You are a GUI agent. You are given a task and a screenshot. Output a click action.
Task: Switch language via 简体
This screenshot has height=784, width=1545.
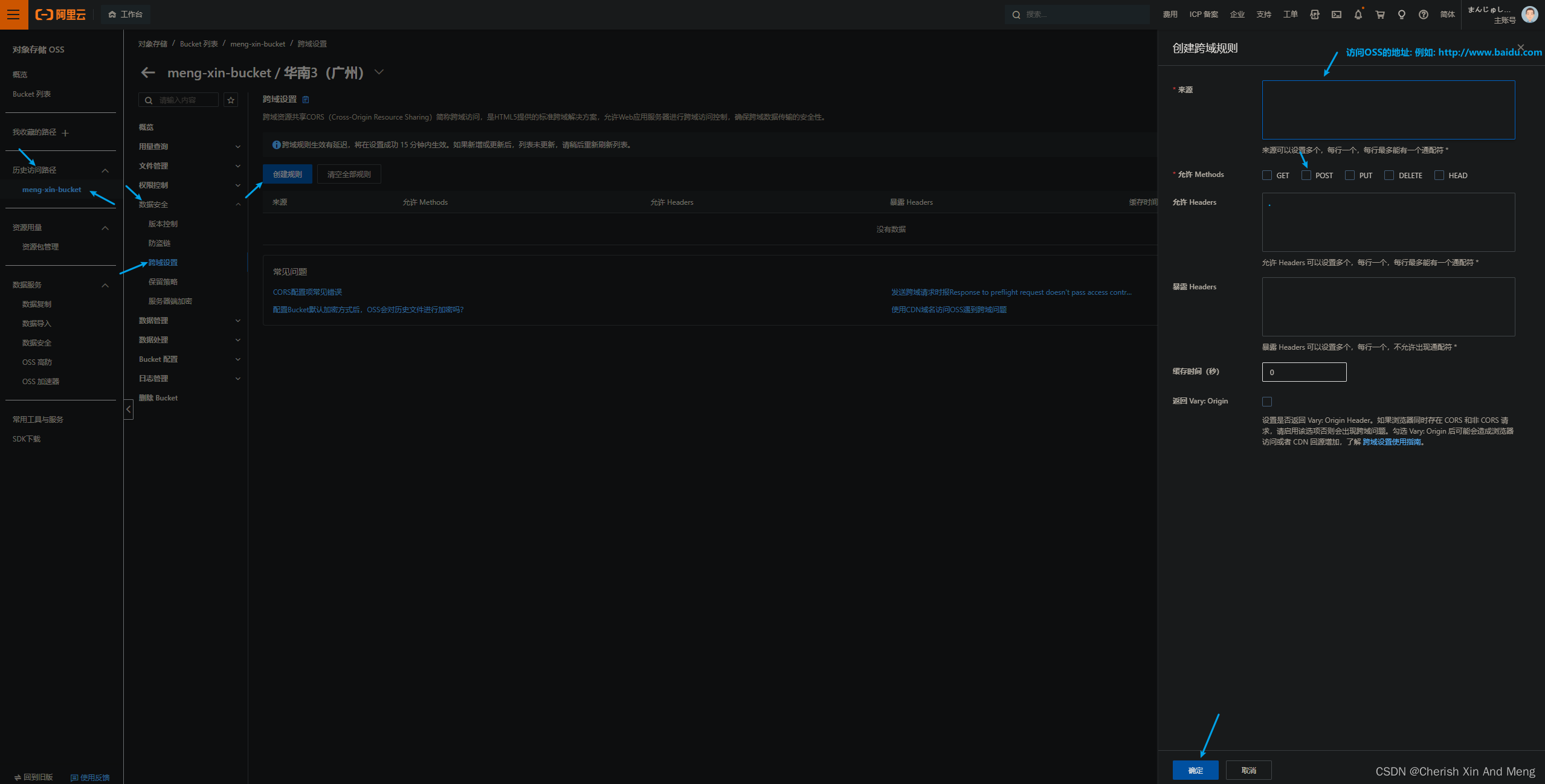(1447, 14)
